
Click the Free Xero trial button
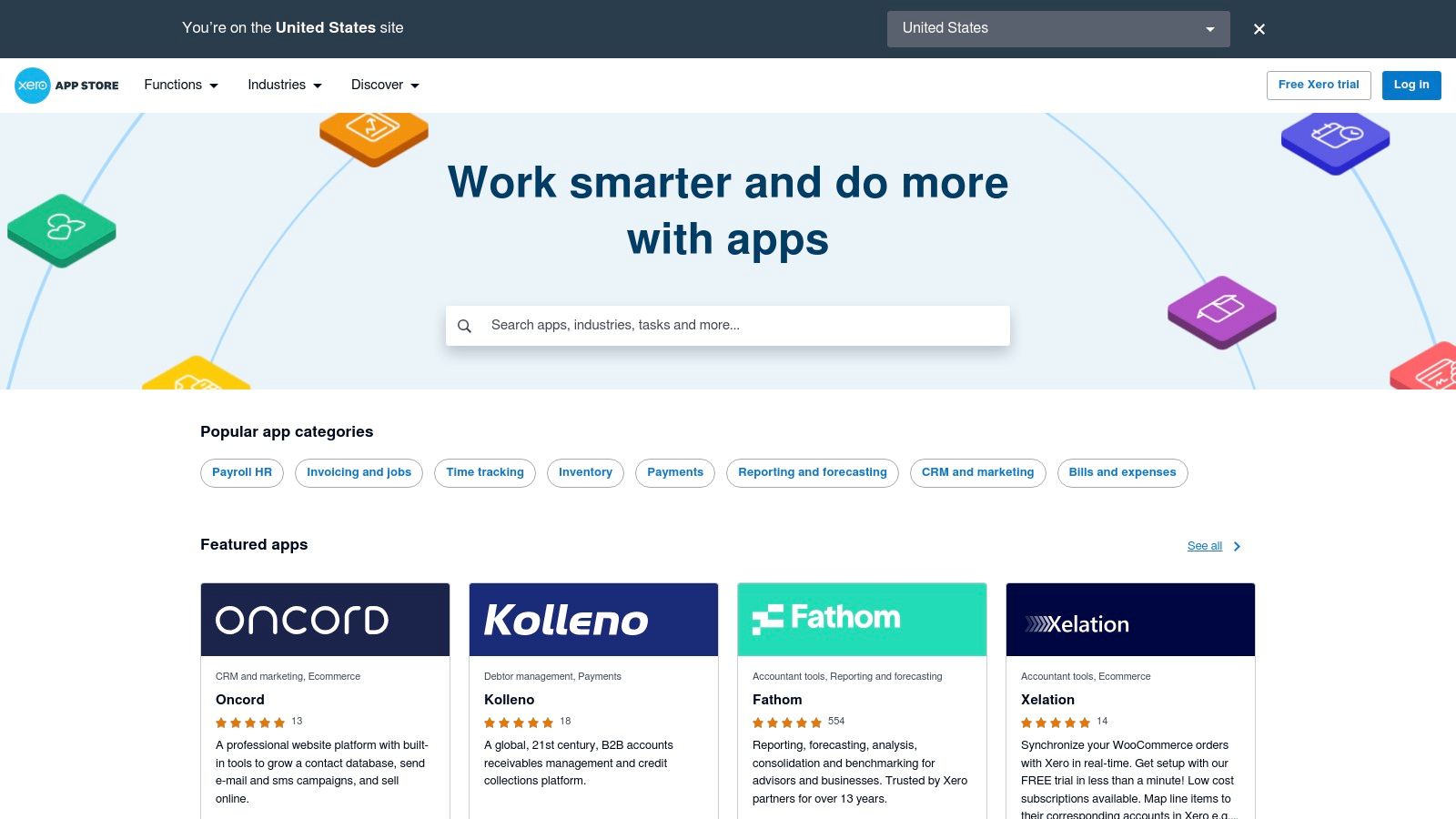[1319, 85]
